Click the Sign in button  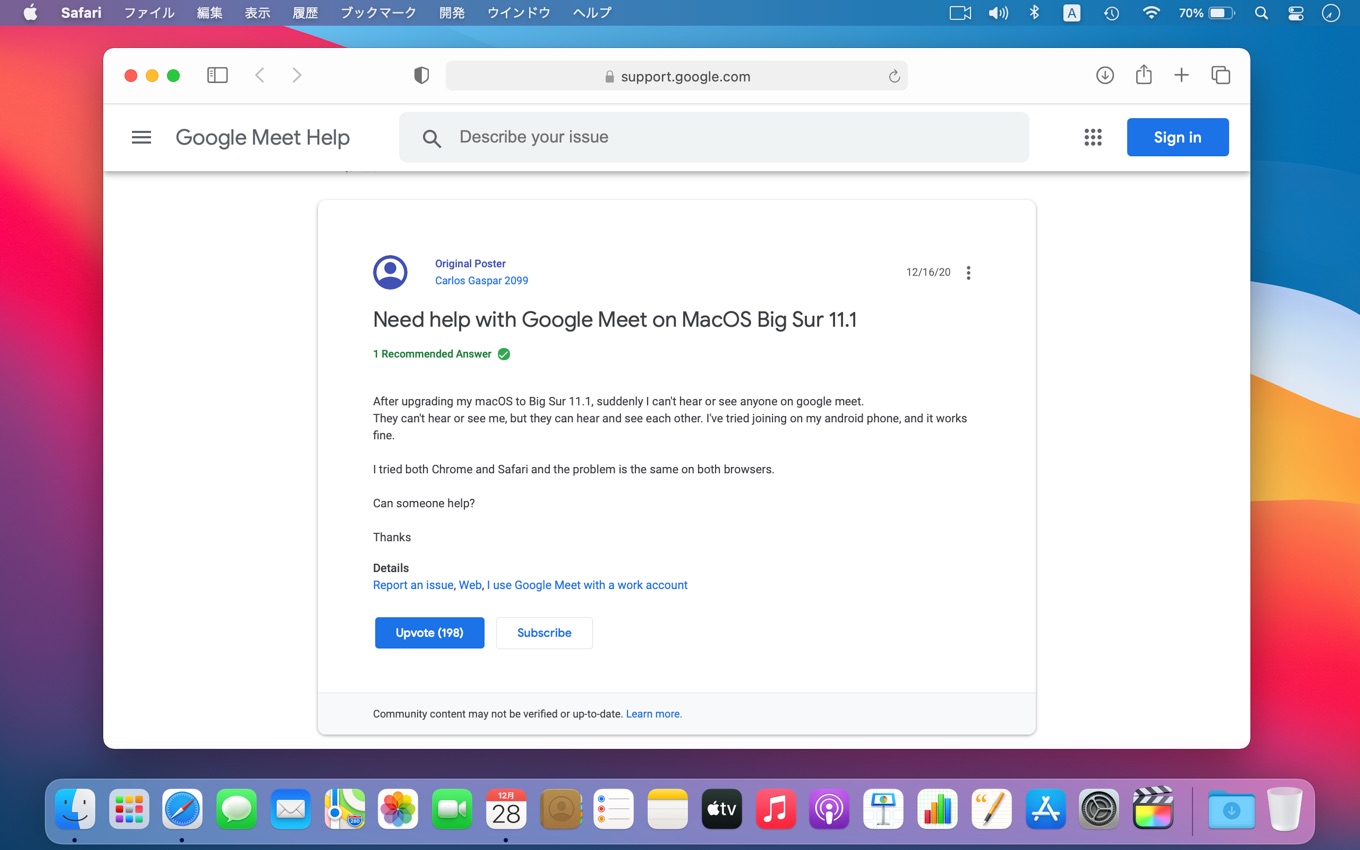click(1178, 137)
